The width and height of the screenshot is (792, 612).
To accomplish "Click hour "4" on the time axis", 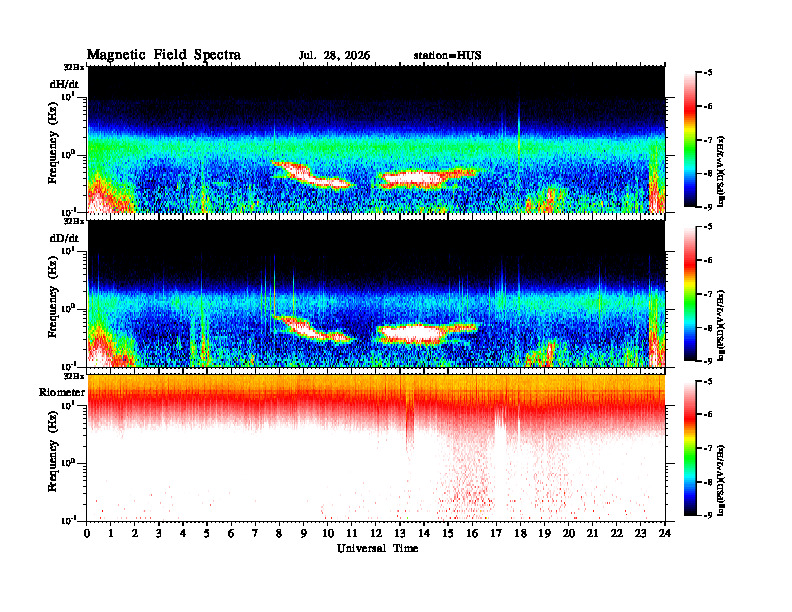I will point(183,534).
